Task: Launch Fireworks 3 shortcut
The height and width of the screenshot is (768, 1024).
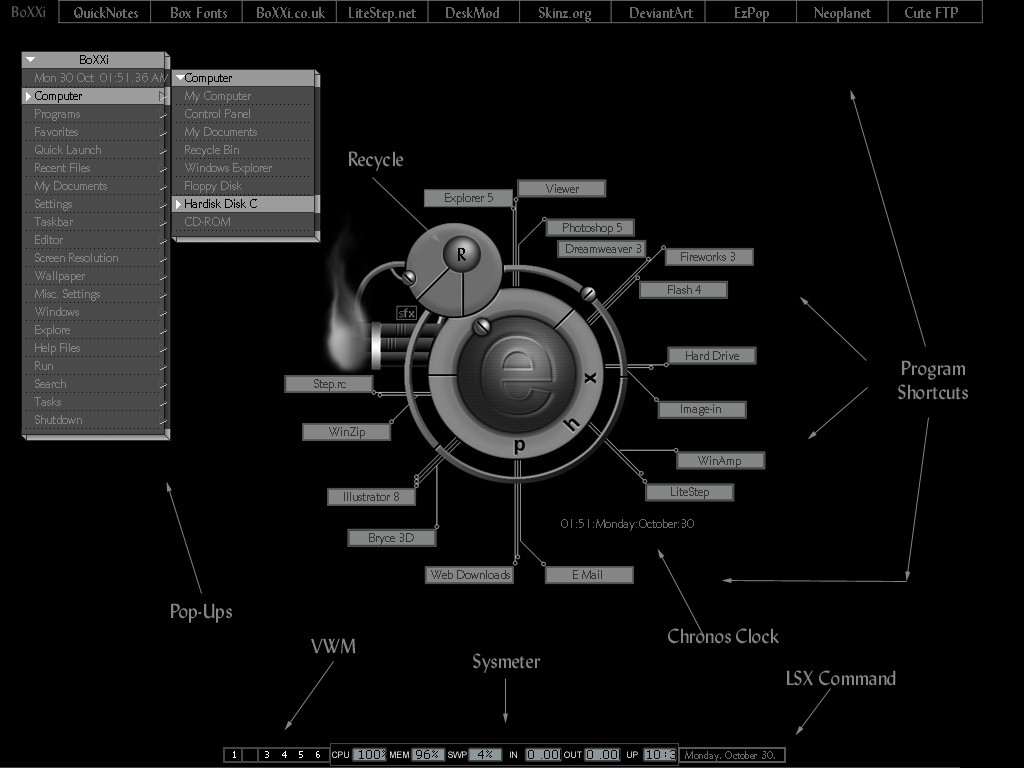Action: click(x=709, y=257)
